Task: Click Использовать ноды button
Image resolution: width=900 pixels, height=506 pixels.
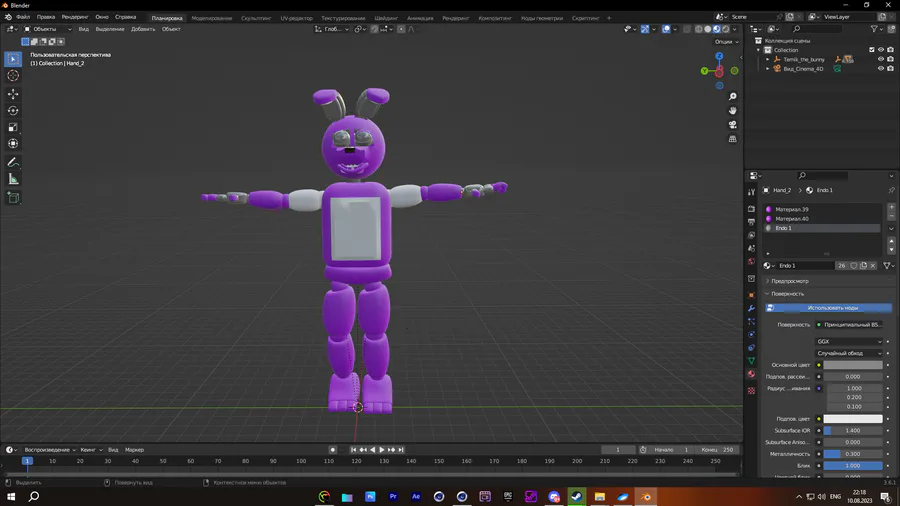Action: coord(829,308)
